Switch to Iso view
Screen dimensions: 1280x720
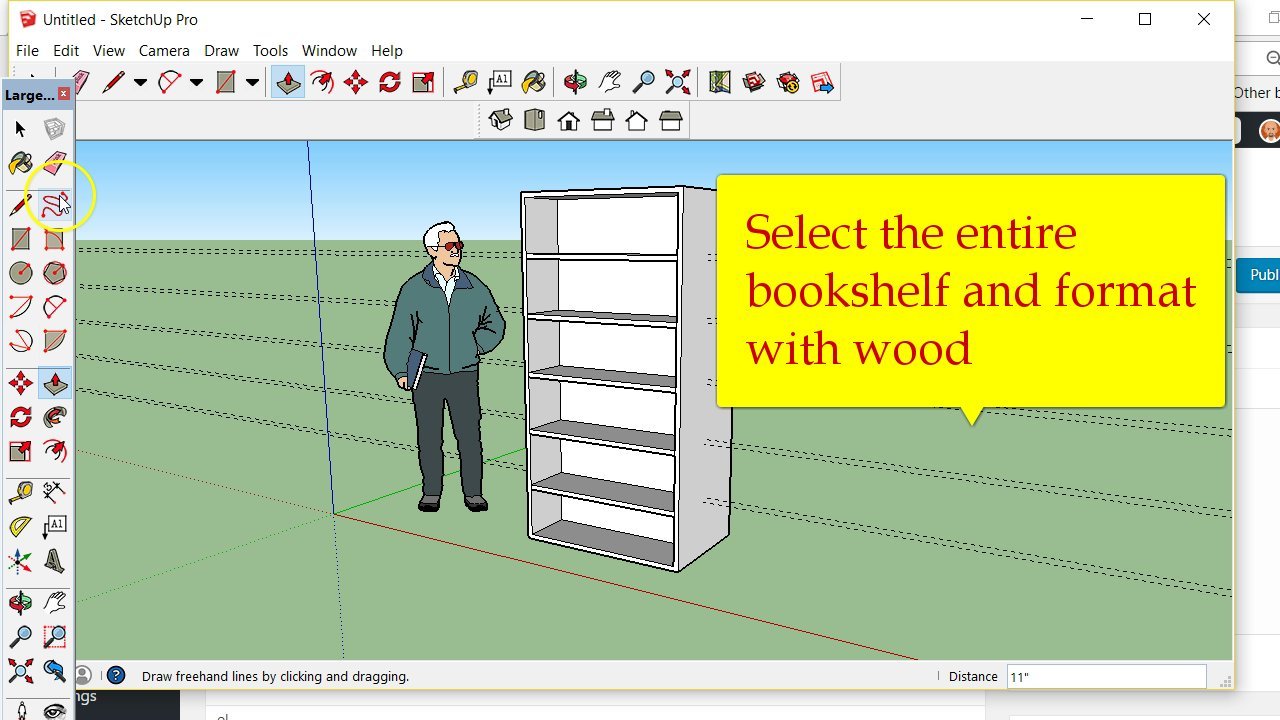click(500, 121)
